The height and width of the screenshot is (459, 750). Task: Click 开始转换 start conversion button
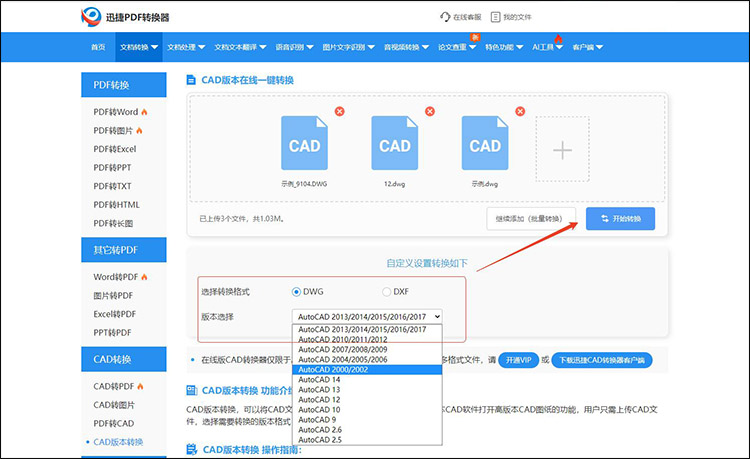click(620, 219)
